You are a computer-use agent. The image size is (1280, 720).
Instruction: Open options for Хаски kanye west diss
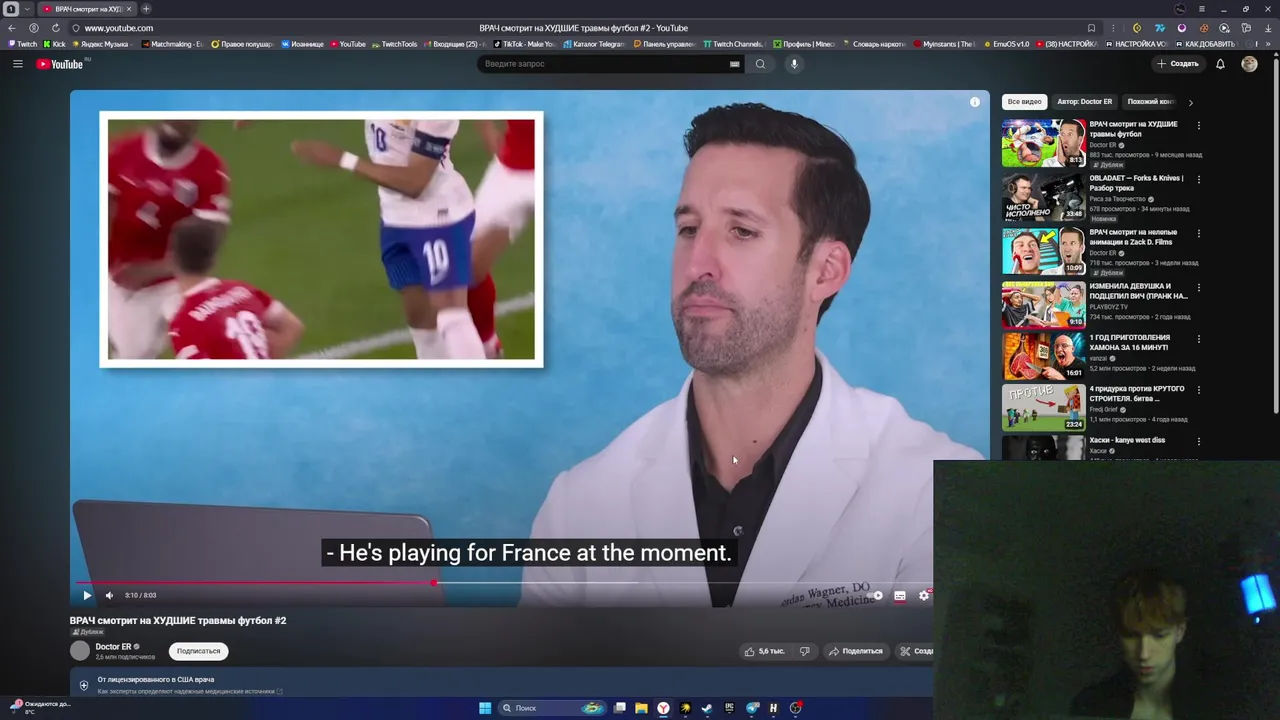coord(1198,441)
